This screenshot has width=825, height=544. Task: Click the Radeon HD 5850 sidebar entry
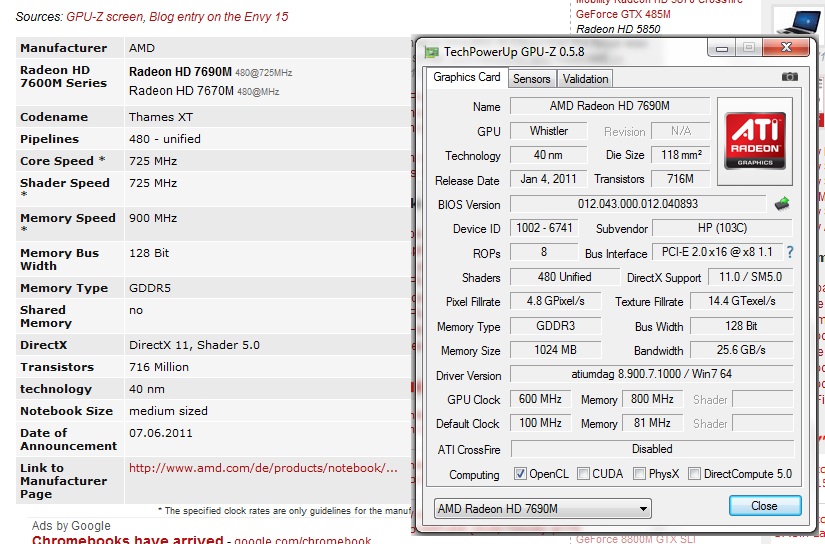[x=618, y=29]
